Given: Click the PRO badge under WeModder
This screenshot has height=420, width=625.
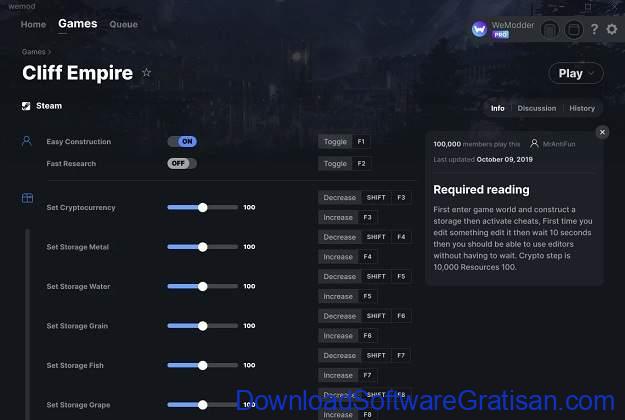Looking at the screenshot, I should click(500, 35).
